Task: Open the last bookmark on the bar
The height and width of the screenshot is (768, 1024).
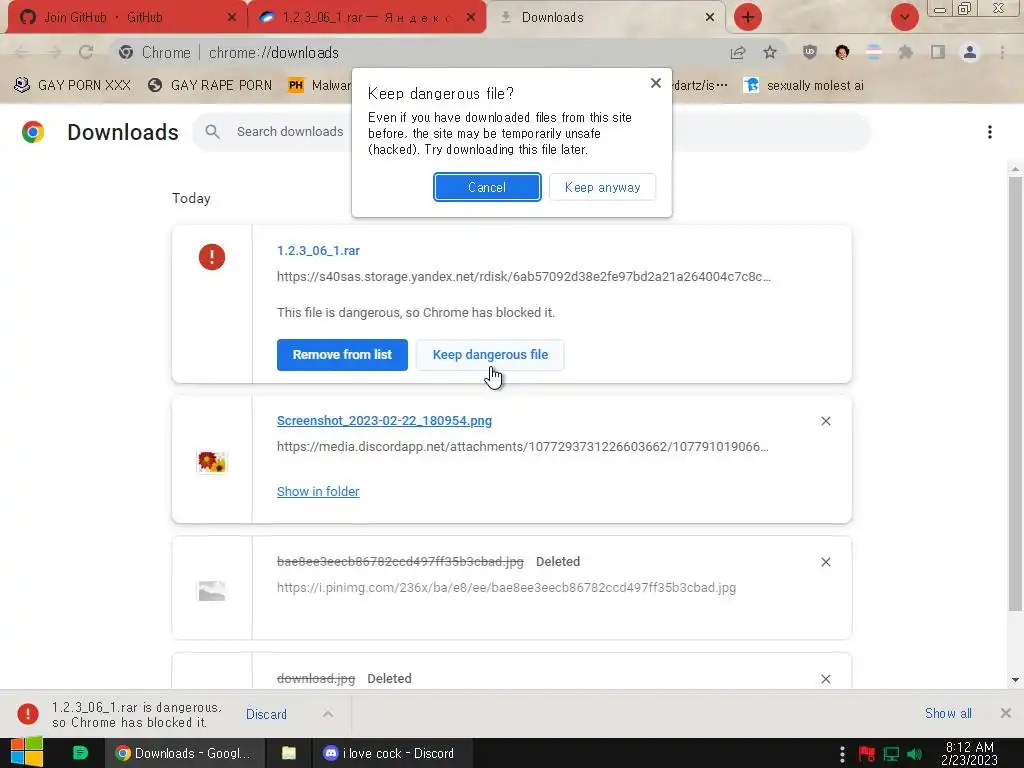Action: tap(804, 85)
